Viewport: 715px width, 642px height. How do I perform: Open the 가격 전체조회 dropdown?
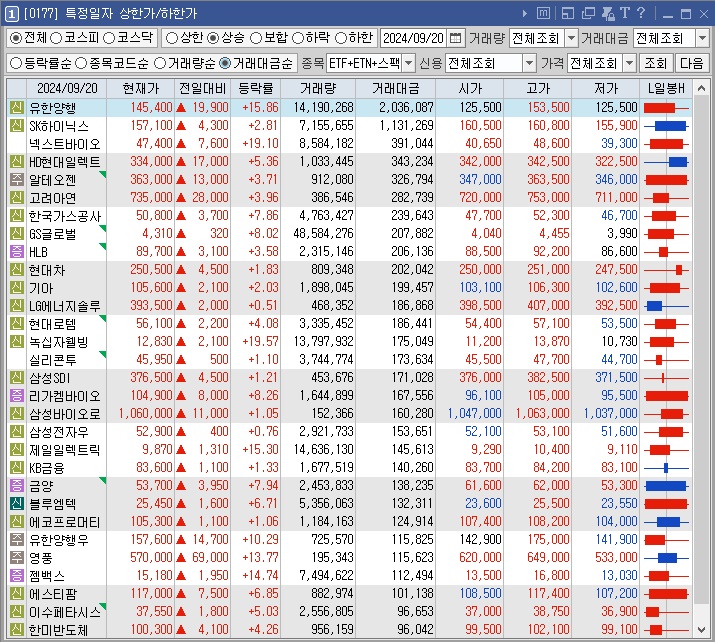629,63
